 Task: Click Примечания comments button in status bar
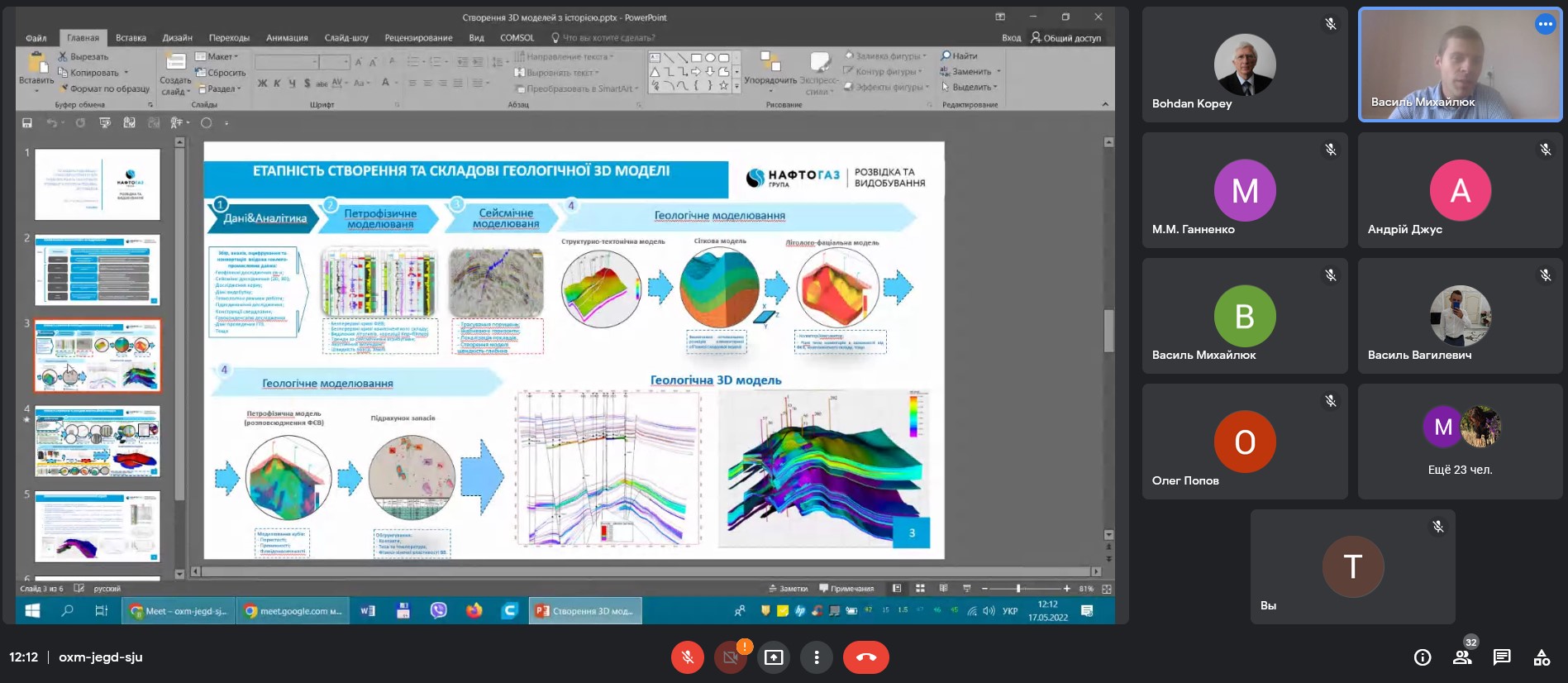[846, 589]
